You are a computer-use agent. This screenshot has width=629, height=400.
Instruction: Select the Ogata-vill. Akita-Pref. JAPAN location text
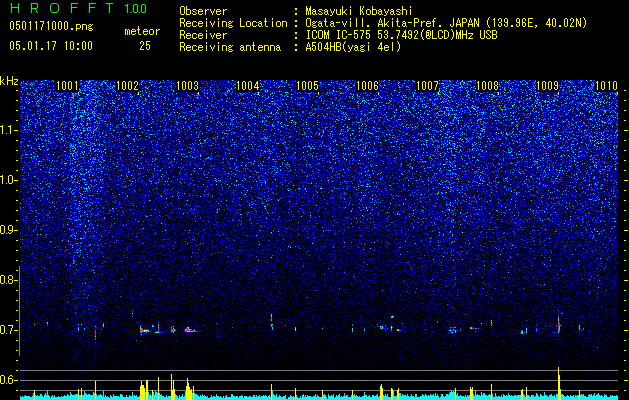pos(446,23)
